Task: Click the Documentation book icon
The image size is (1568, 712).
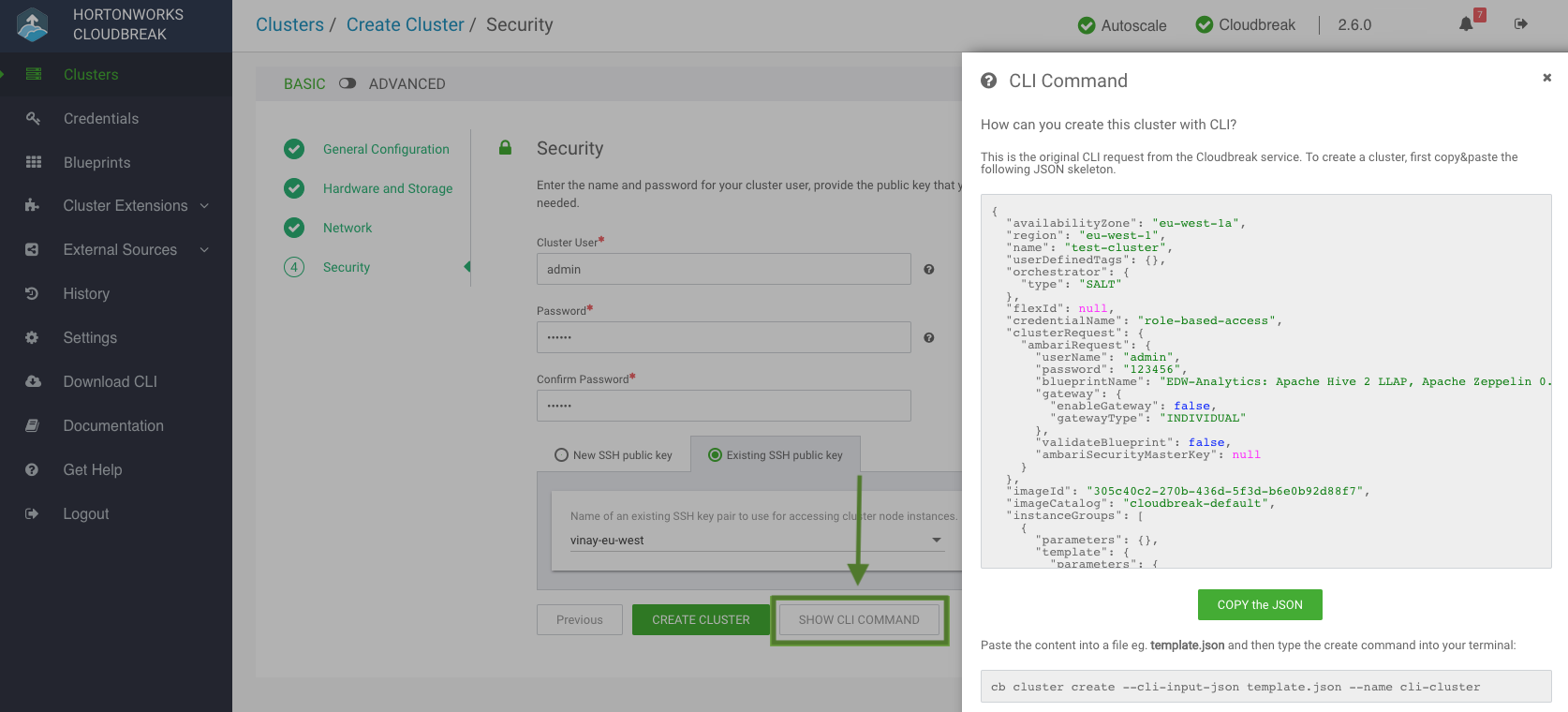Action: point(32,425)
